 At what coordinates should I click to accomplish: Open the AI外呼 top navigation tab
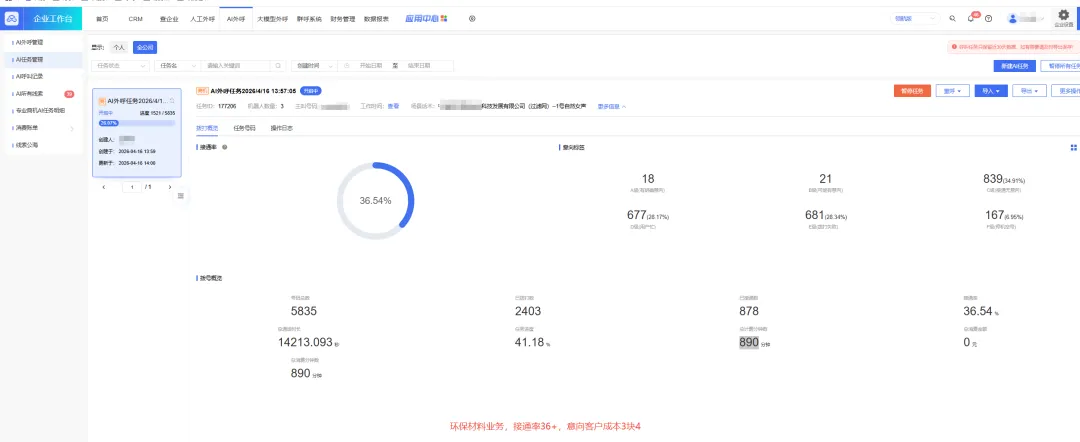click(236, 19)
